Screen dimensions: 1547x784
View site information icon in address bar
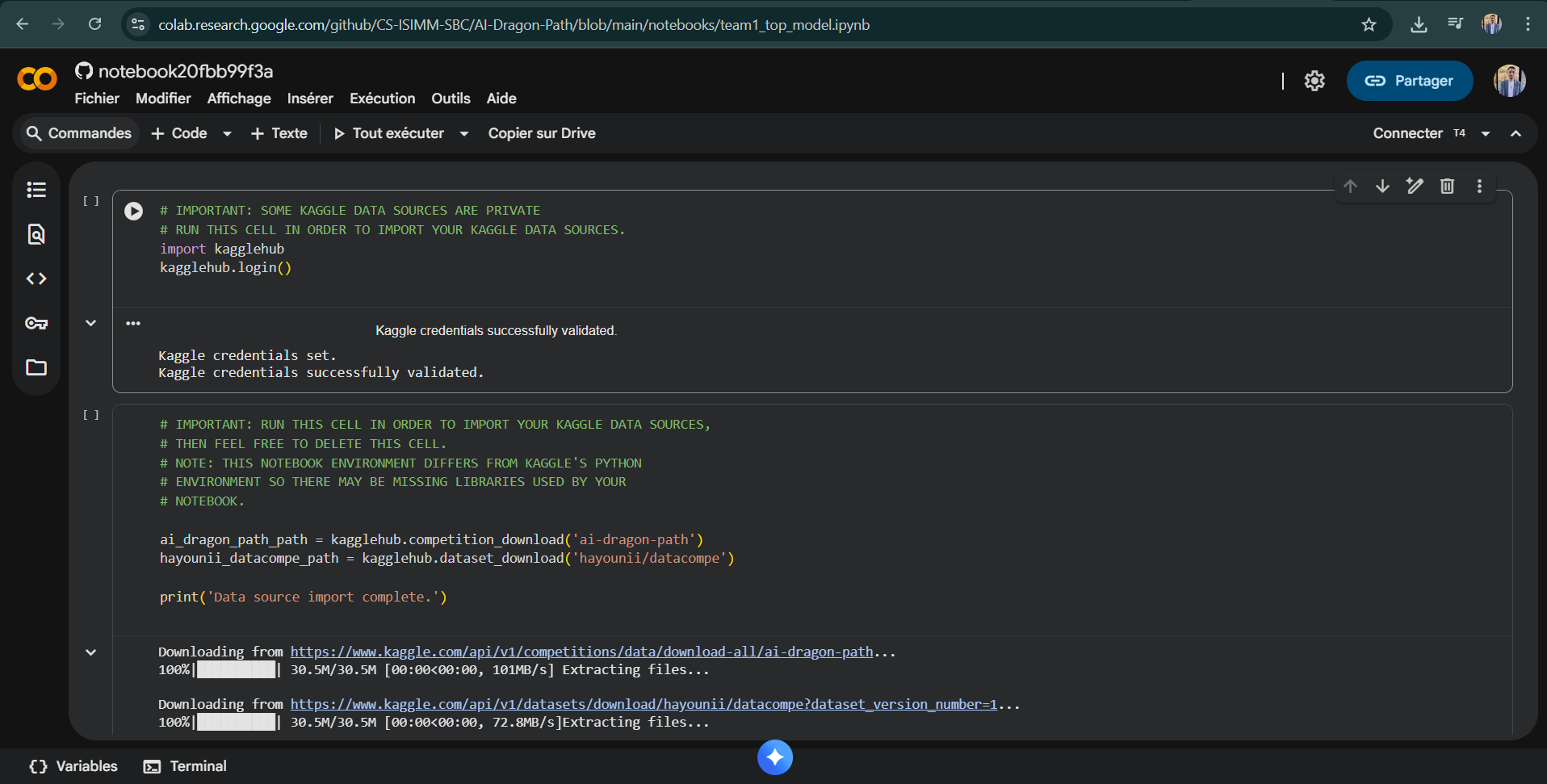point(138,24)
